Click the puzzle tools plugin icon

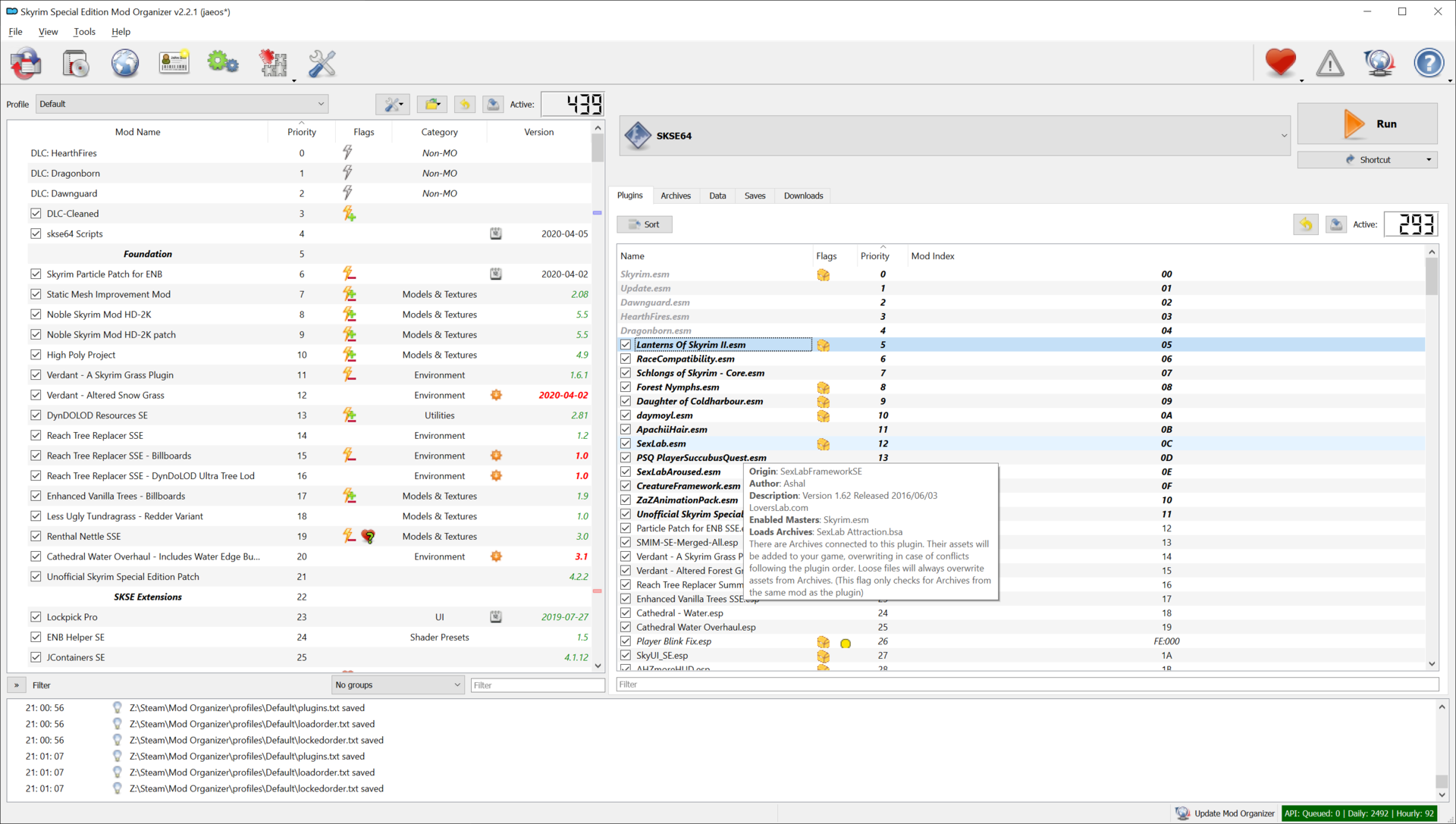(273, 64)
